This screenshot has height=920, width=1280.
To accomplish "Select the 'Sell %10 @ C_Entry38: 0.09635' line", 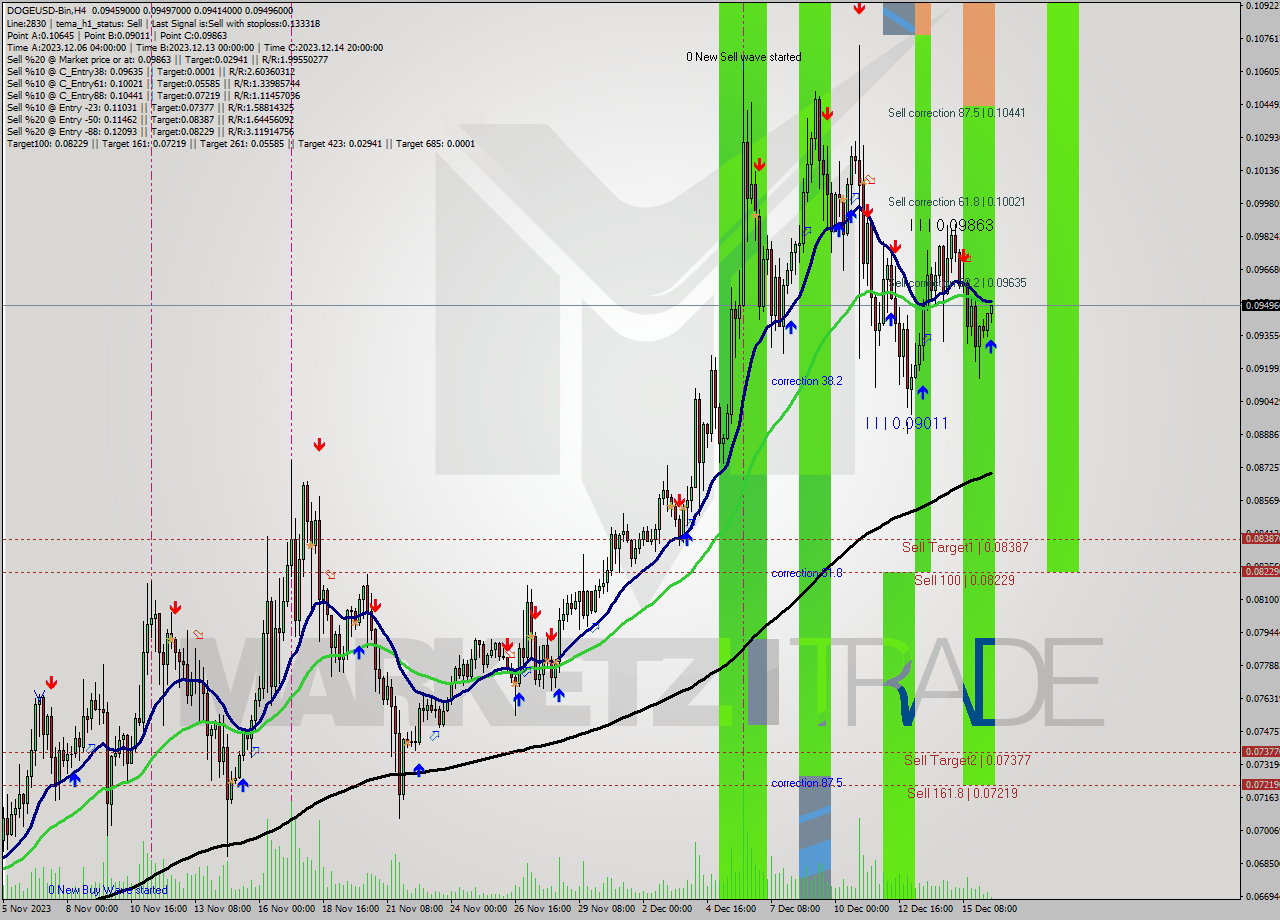I will 150,71.
